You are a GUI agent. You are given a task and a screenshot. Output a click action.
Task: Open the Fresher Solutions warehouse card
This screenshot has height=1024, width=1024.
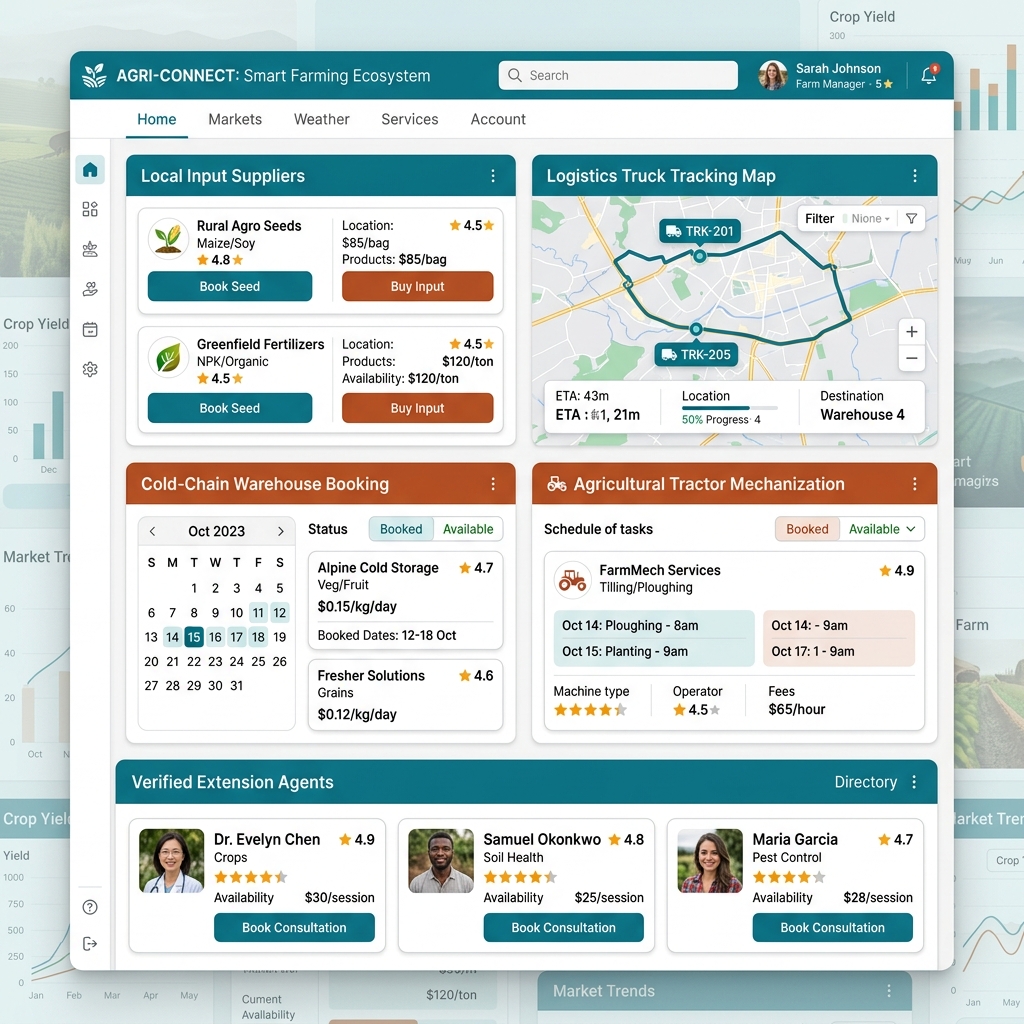(x=406, y=695)
